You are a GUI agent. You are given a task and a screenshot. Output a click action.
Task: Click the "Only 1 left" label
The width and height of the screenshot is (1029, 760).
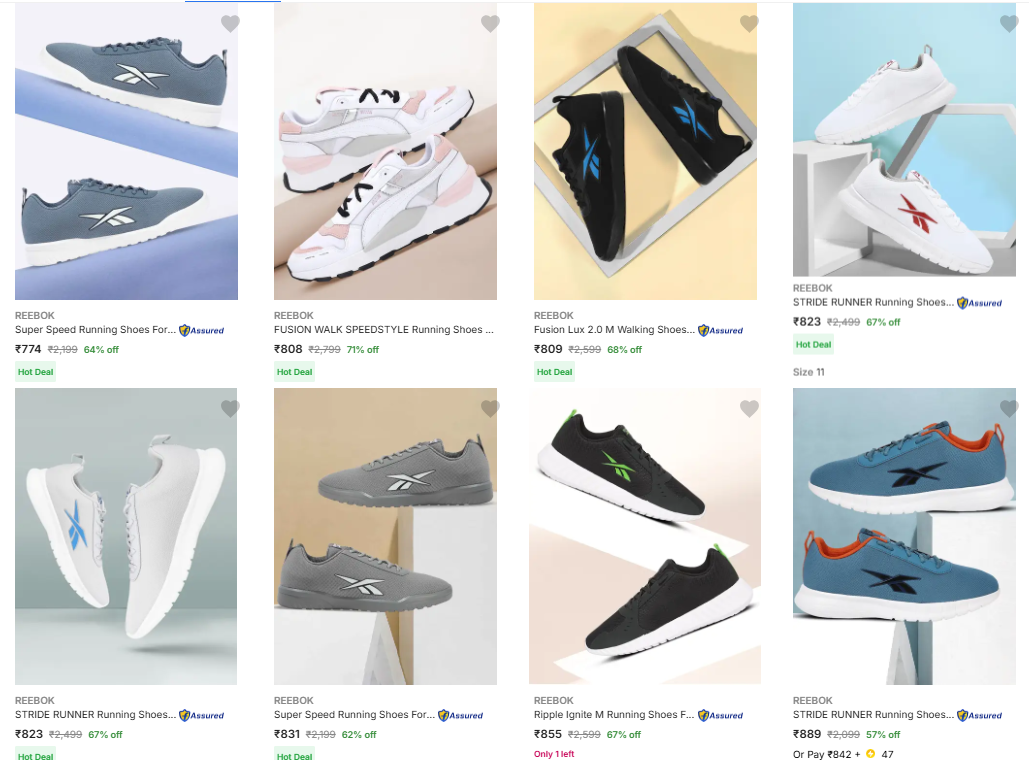click(554, 754)
